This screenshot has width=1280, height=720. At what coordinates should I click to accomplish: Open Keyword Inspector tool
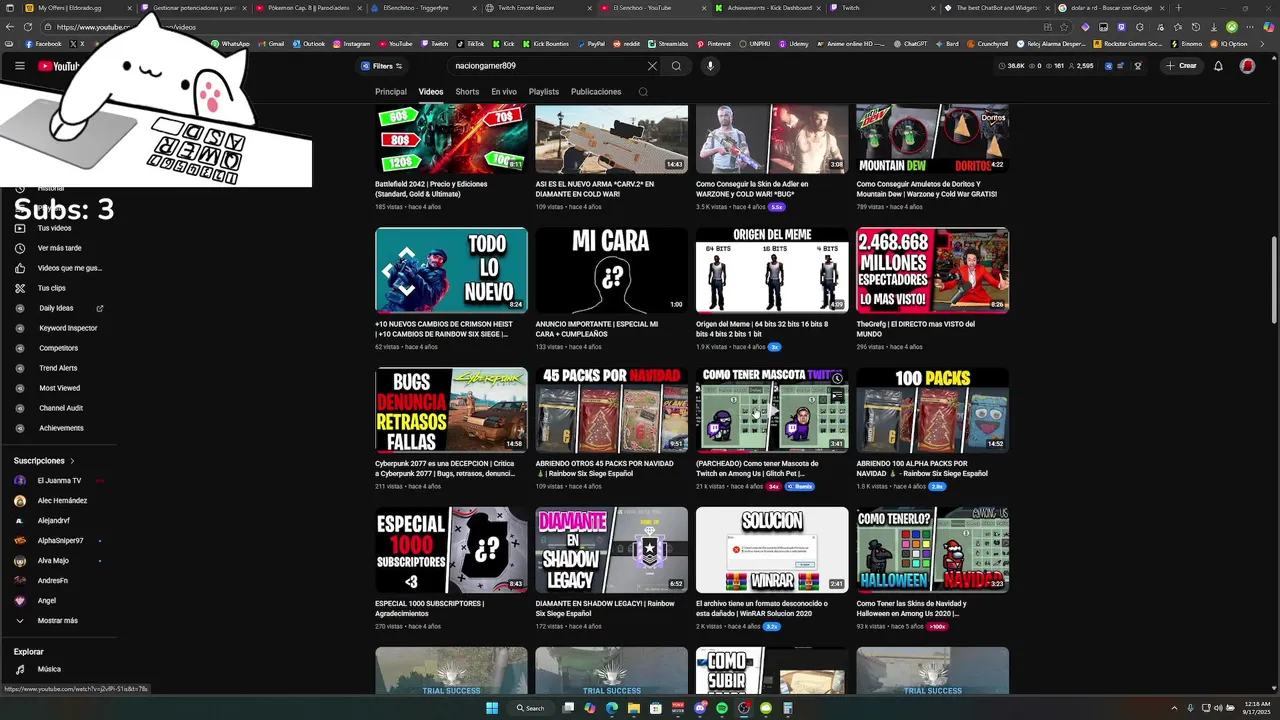pos(58,328)
